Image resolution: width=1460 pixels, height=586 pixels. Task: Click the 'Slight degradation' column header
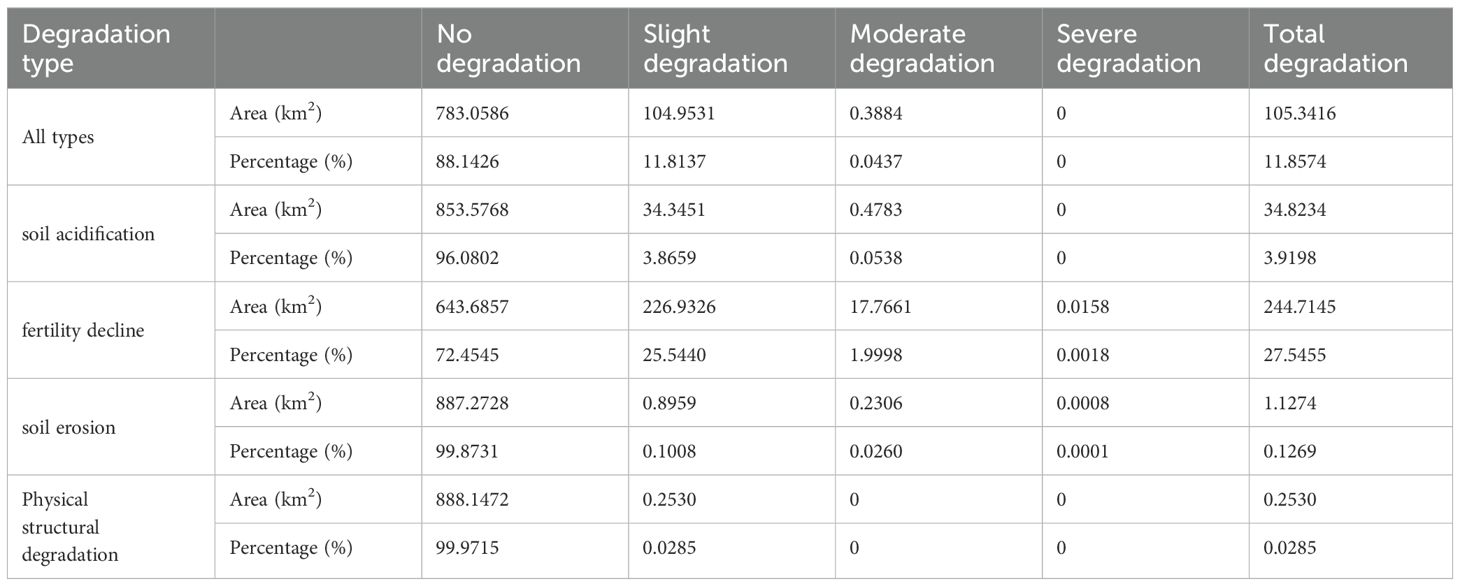715,49
